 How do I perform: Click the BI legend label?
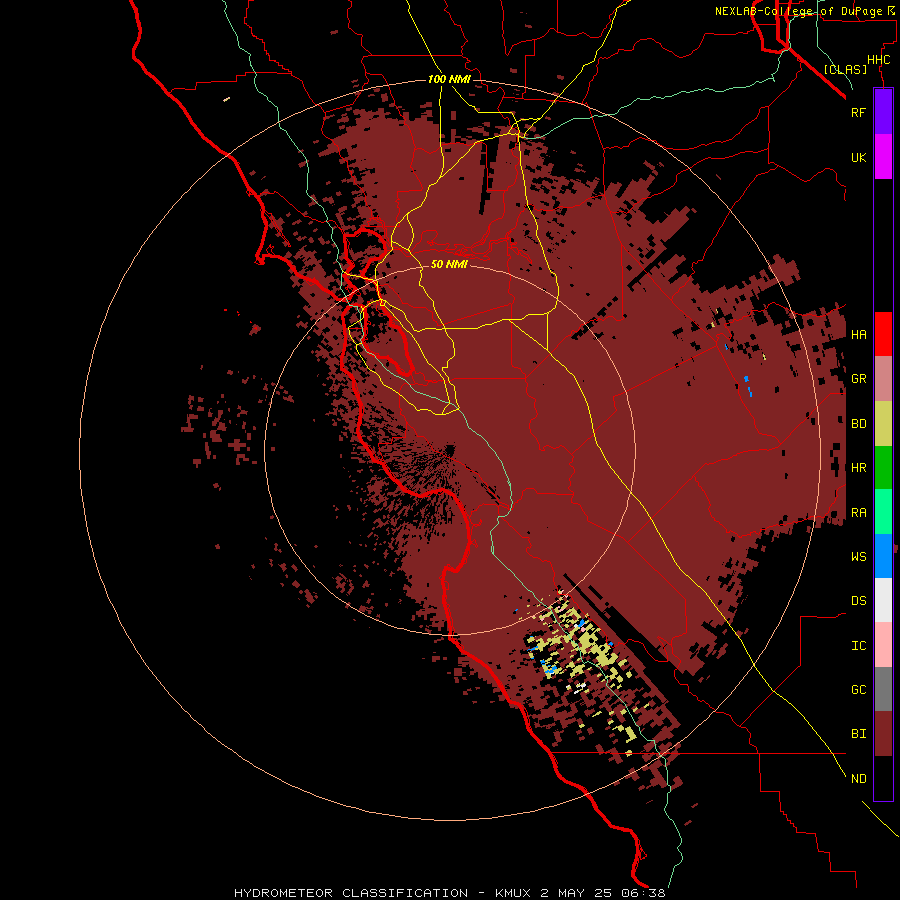[858, 734]
